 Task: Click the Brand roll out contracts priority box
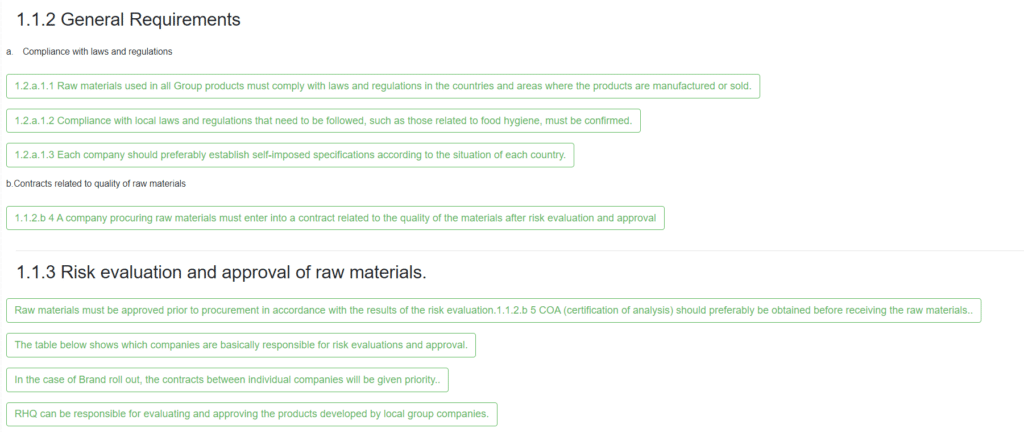tap(227, 380)
